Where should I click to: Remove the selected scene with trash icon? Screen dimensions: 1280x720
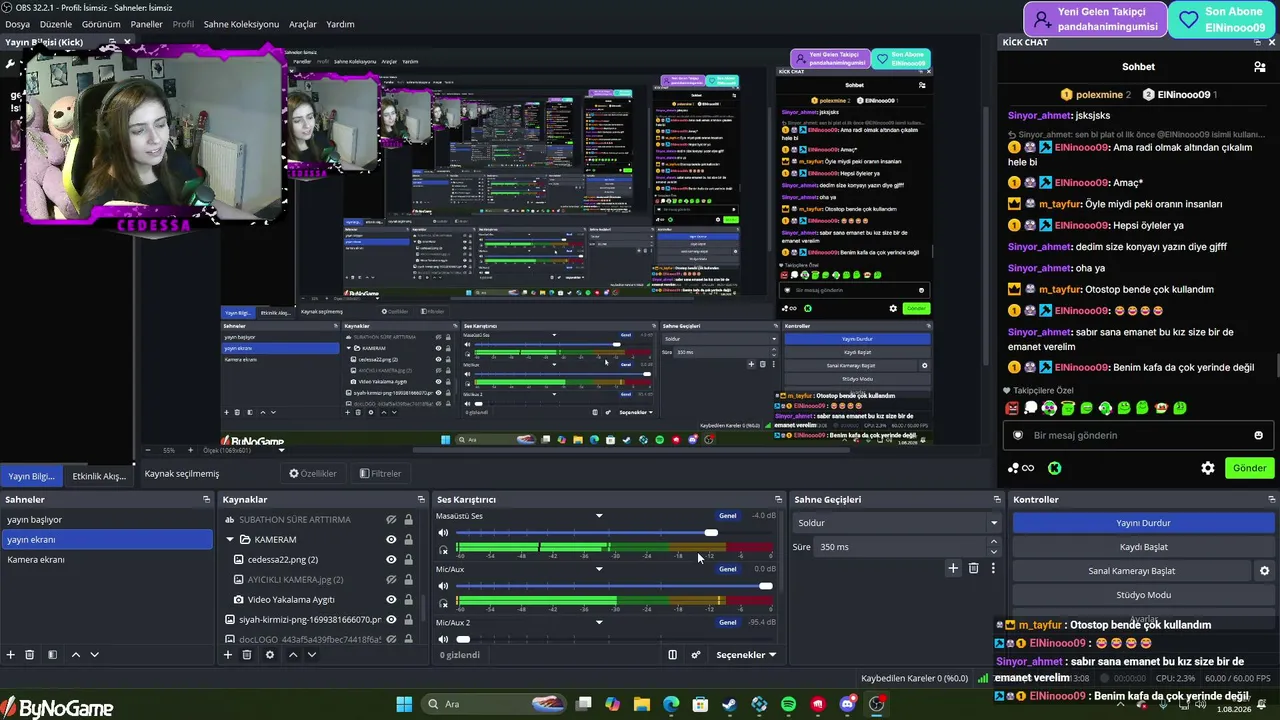coord(29,655)
